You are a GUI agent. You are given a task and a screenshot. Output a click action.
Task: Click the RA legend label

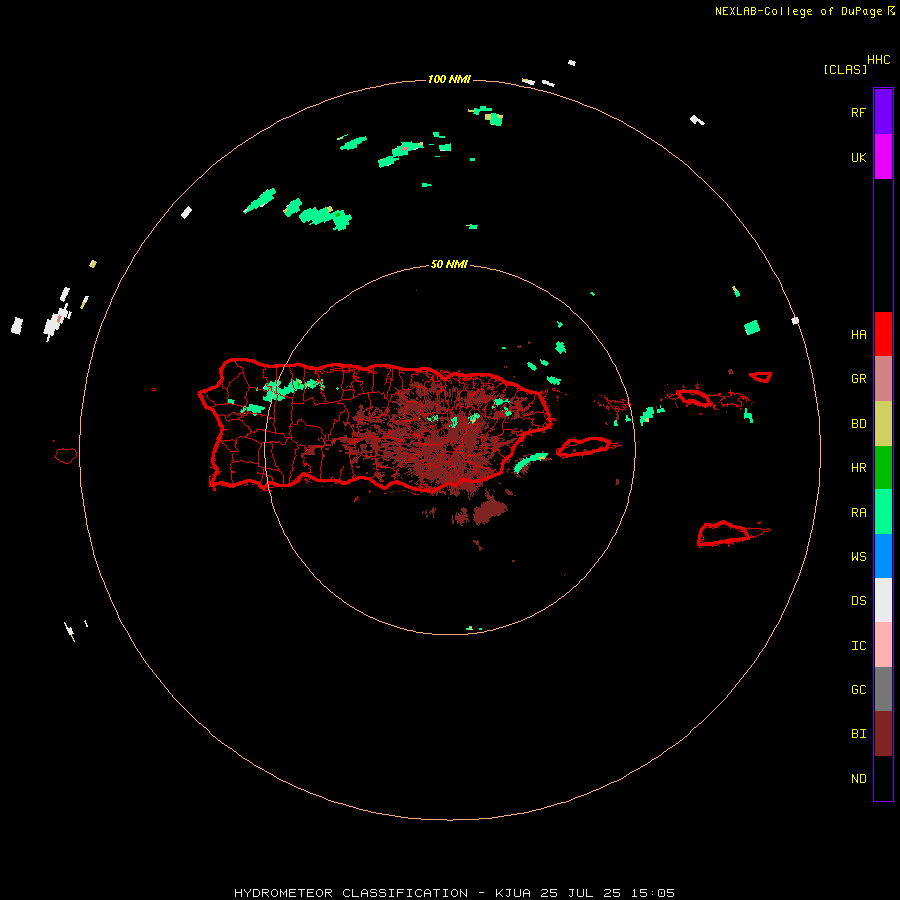point(858,512)
